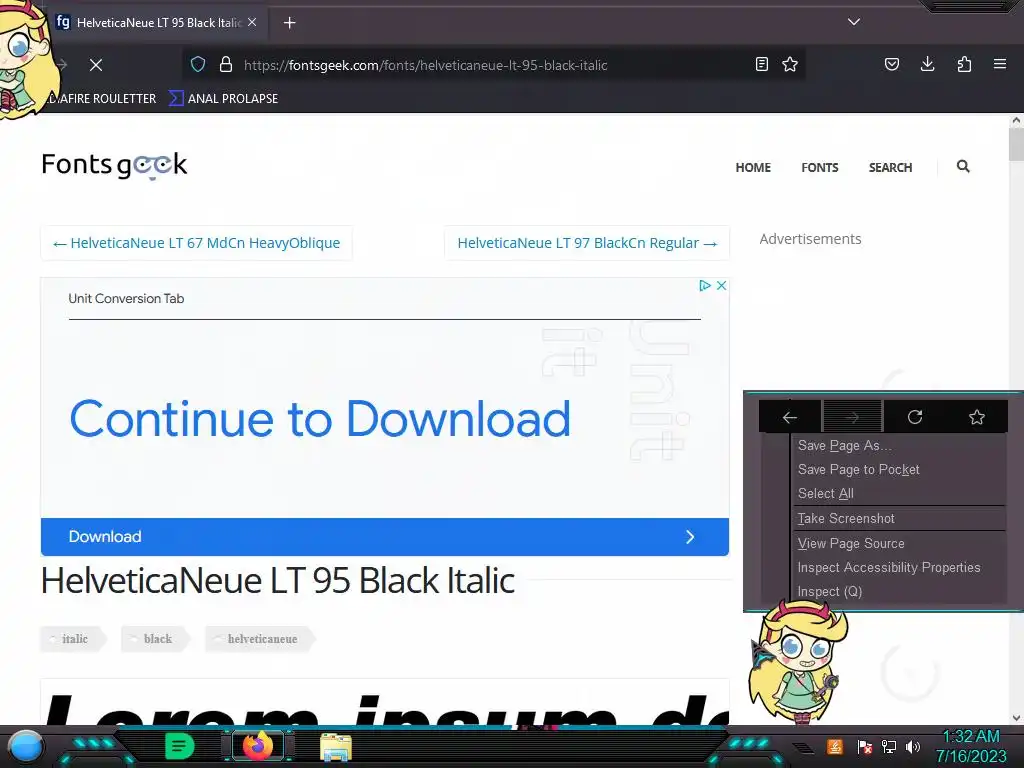
Task: Choose Take Screenshot from context menu
Action: [899, 519]
